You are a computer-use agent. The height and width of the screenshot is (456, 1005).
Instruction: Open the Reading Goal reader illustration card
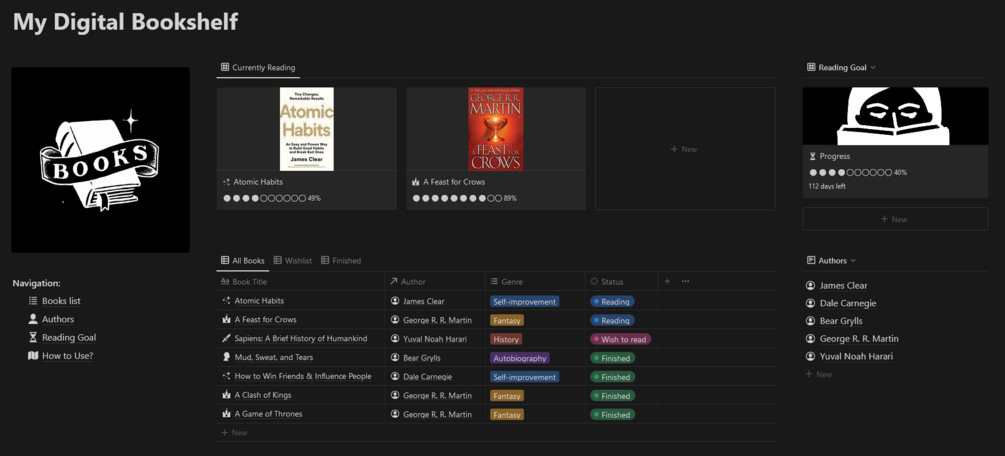[x=895, y=116]
